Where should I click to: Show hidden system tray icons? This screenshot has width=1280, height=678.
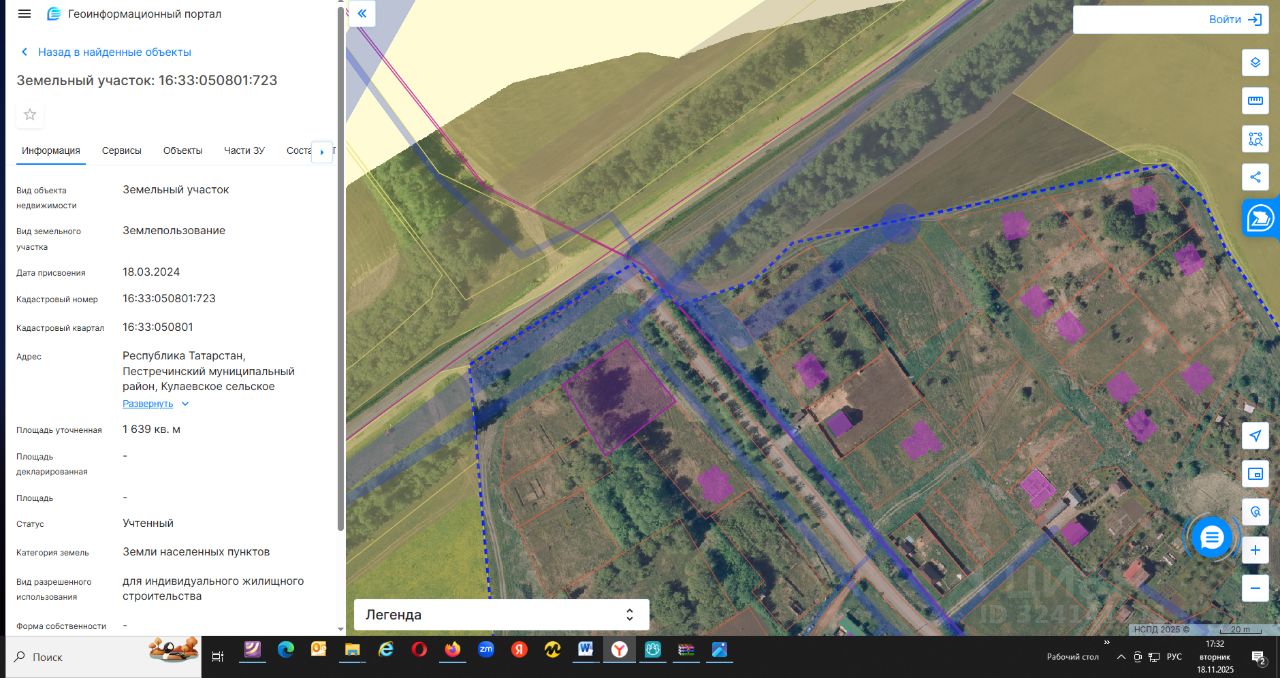click(x=1121, y=657)
